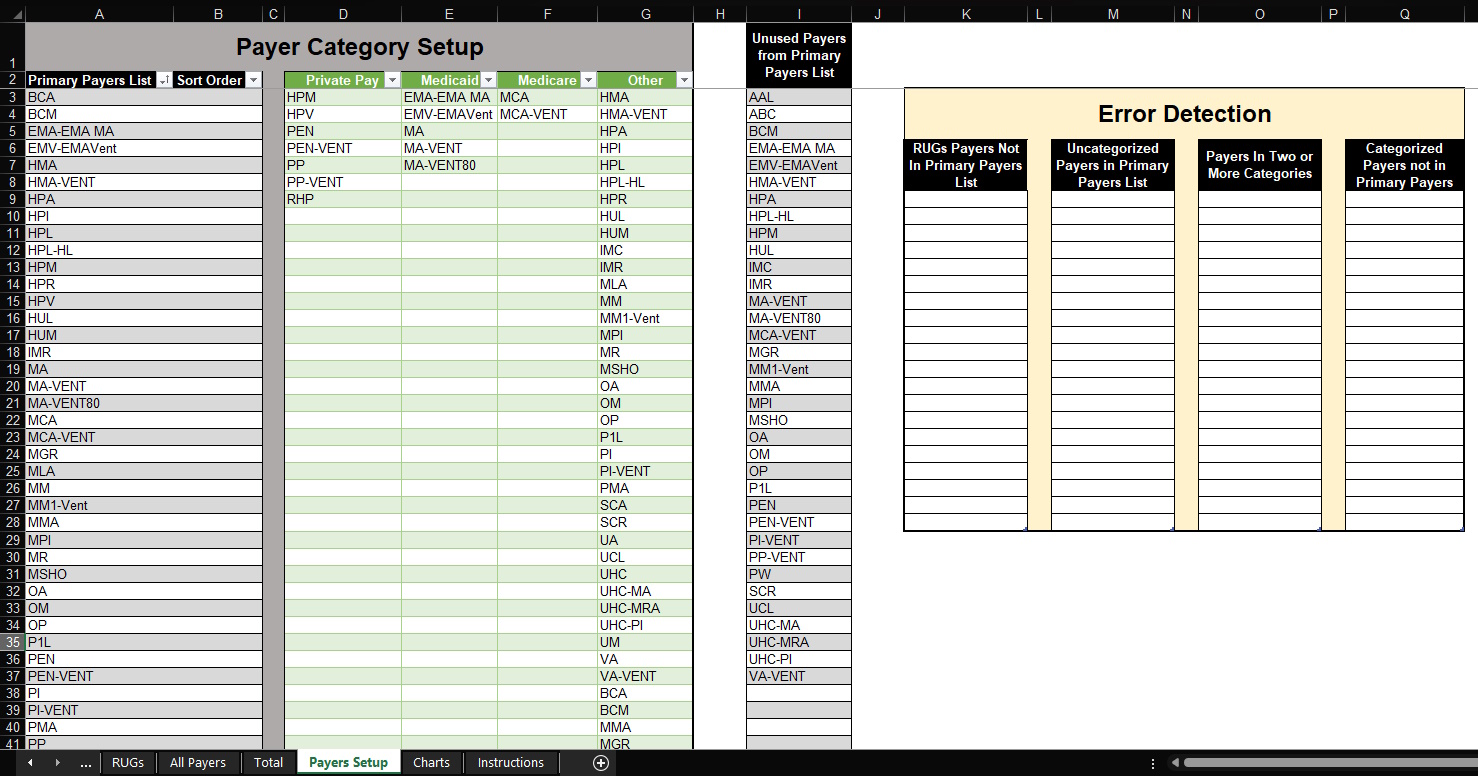
Task: Open the Sort Order filter dropdown
Action: [253, 80]
